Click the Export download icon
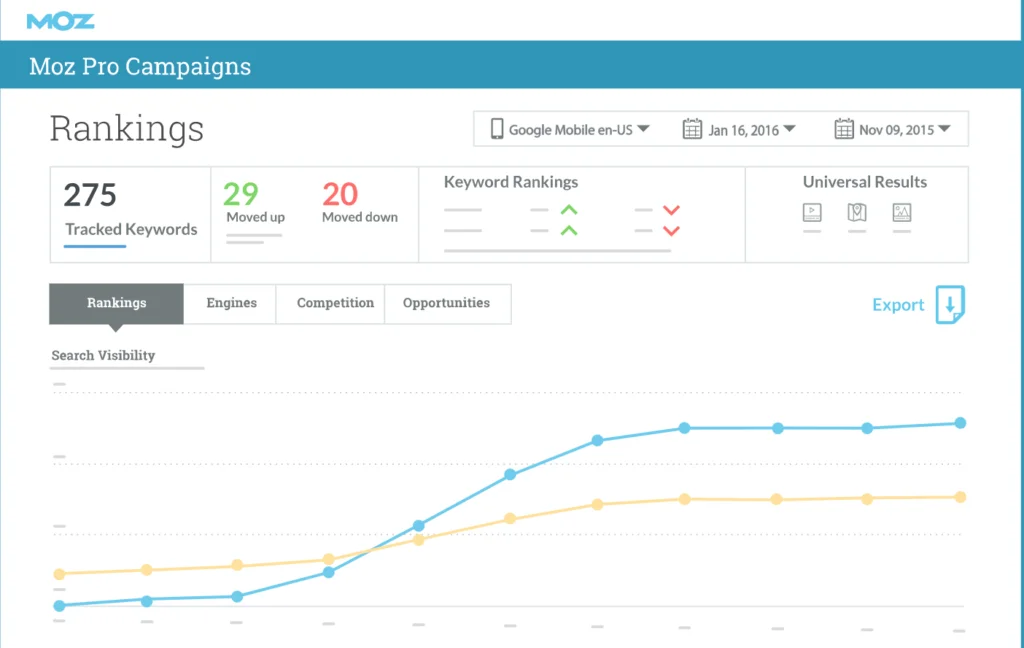The image size is (1024, 648). (x=950, y=305)
